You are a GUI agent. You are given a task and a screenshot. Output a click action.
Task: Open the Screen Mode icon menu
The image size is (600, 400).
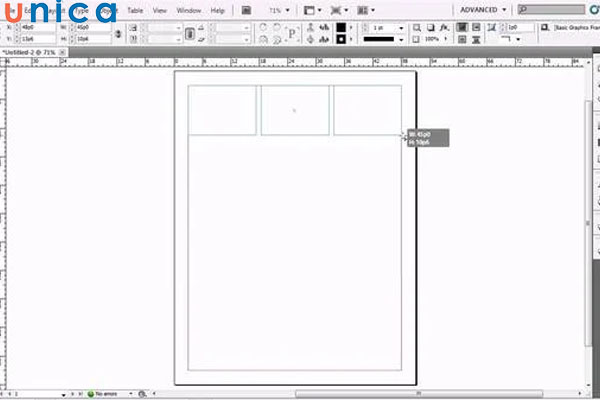(x=336, y=10)
